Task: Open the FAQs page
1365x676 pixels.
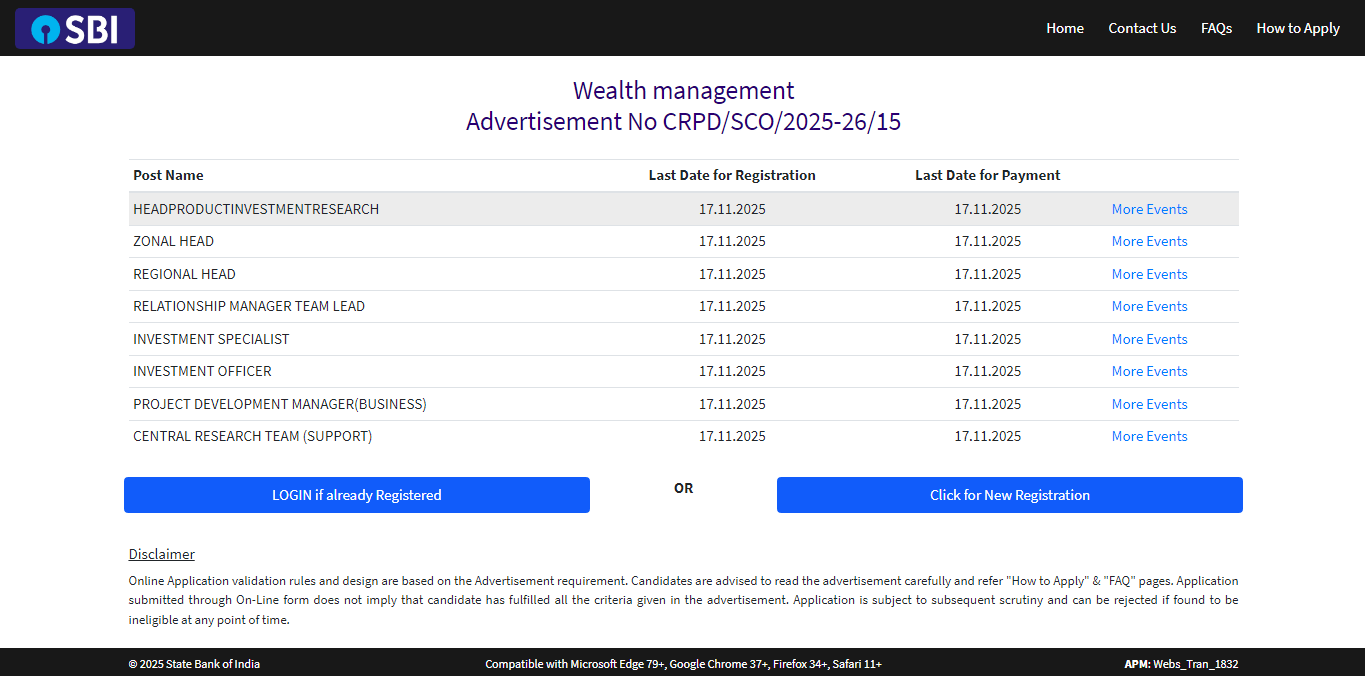Action: (x=1216, y=28)
